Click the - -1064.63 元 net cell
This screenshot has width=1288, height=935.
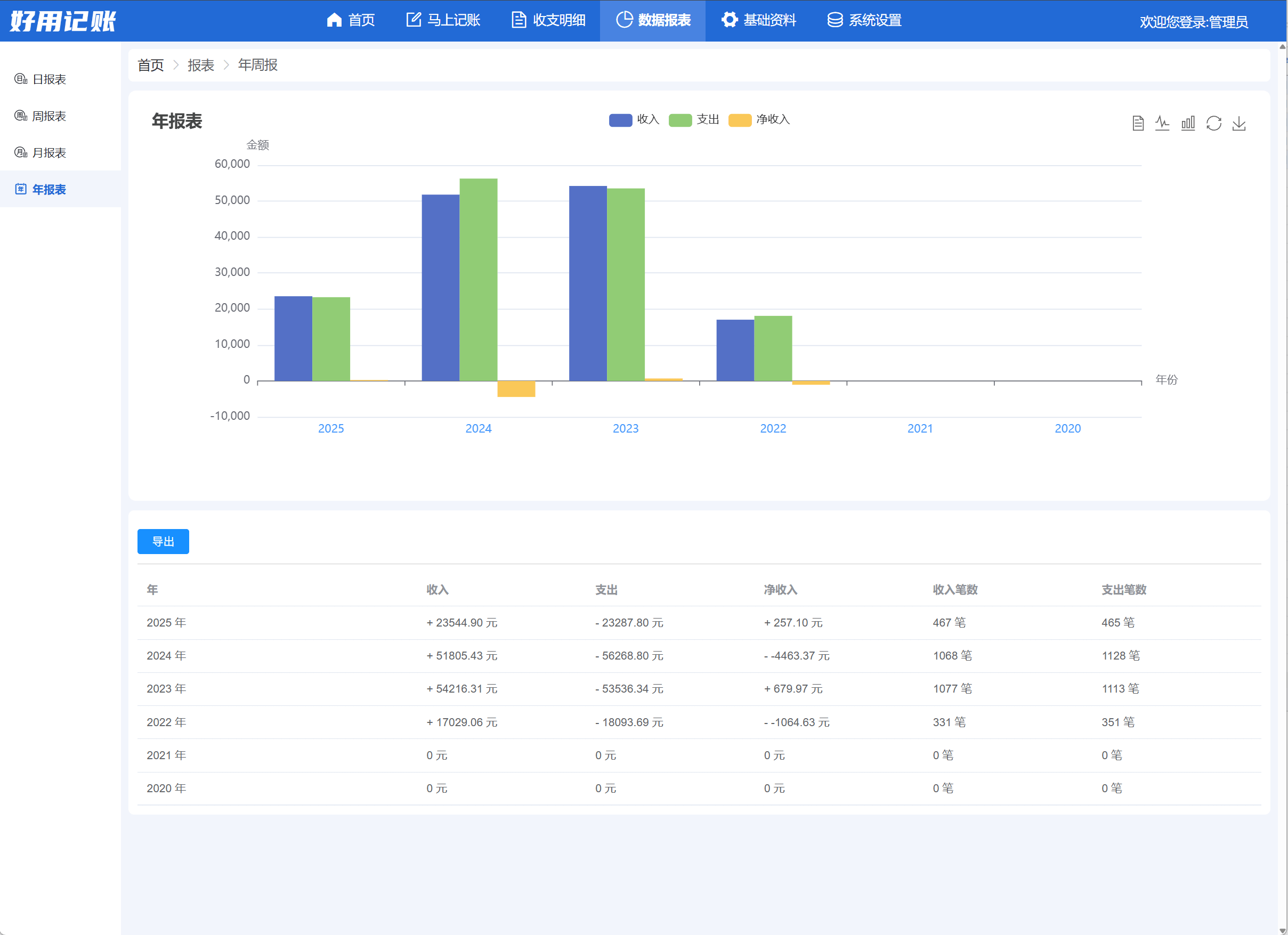click(797, 722)
